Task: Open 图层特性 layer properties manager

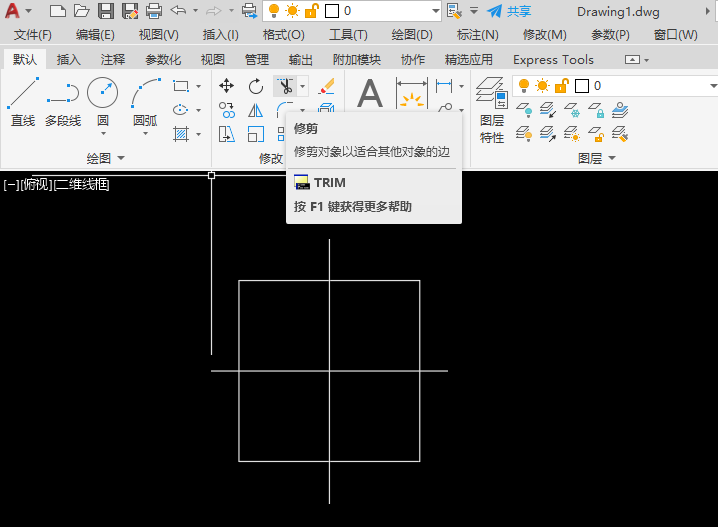Action: [492, 110]
